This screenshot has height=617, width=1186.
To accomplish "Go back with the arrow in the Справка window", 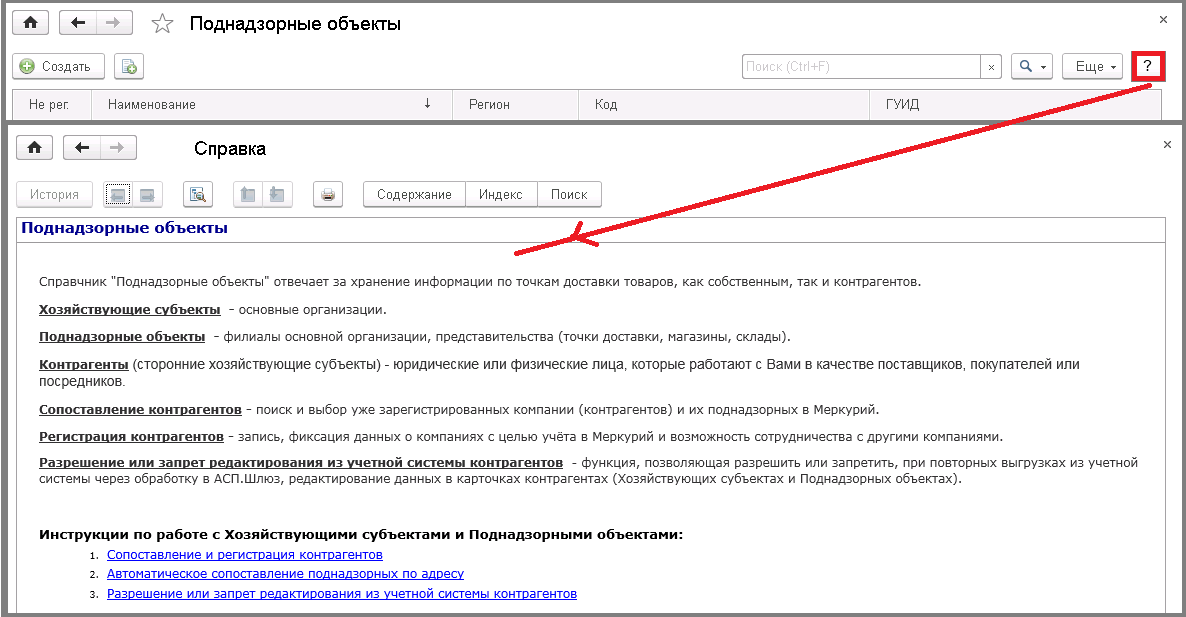I will point(82,147).
